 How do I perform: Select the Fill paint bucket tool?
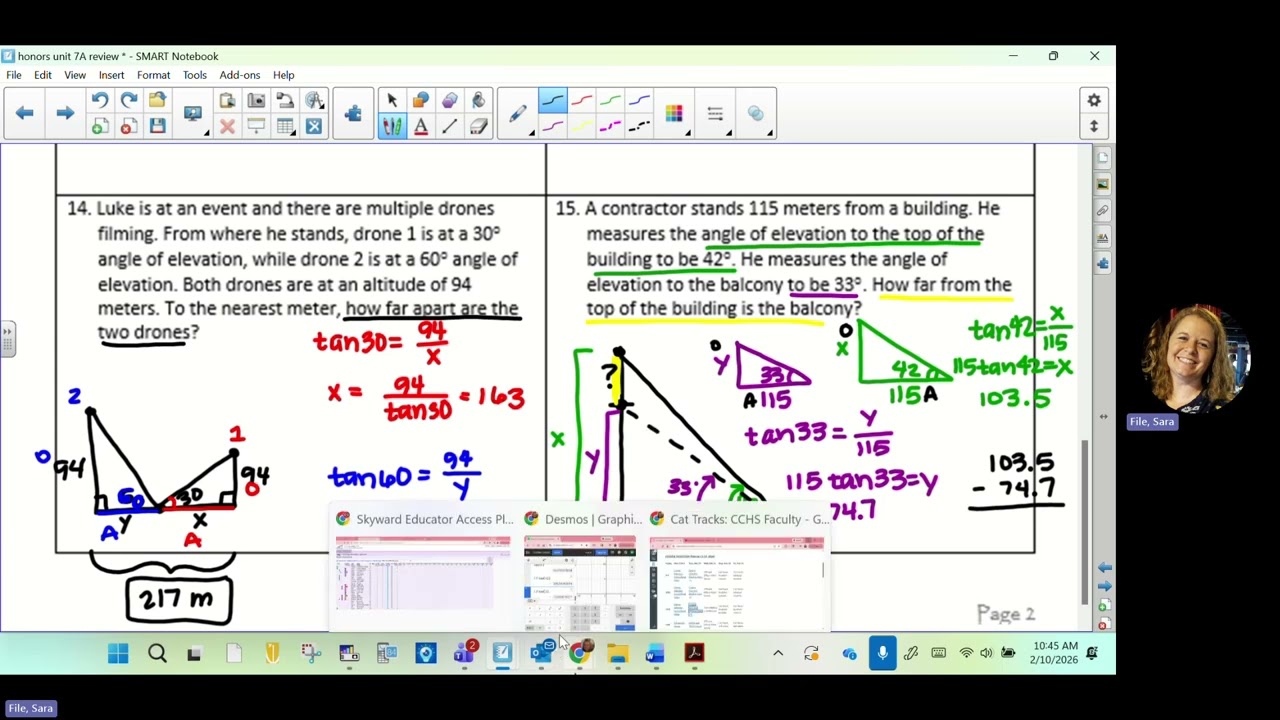click(x=479, y=101)
